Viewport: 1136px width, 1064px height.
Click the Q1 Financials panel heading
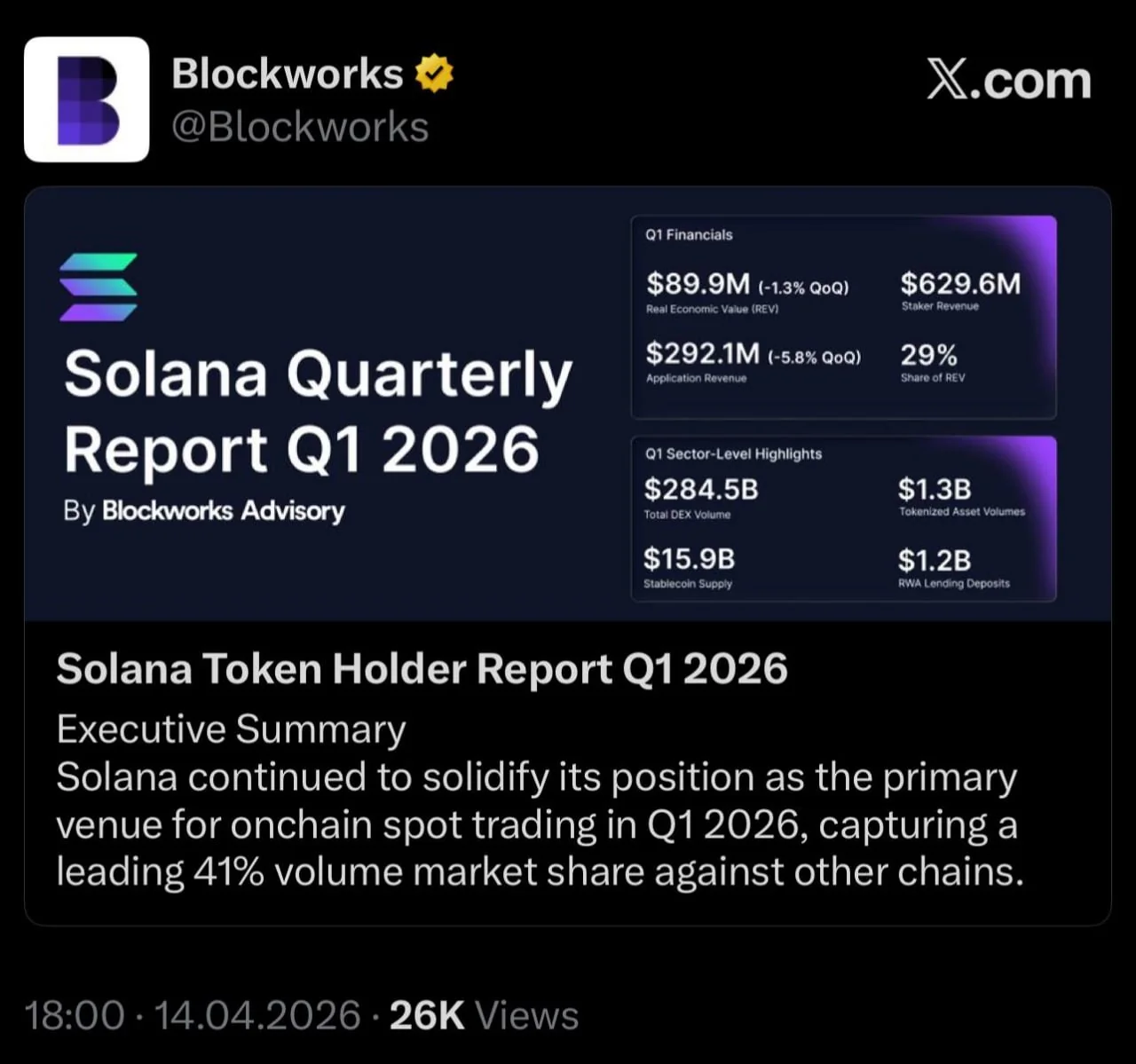coord(689,235)
